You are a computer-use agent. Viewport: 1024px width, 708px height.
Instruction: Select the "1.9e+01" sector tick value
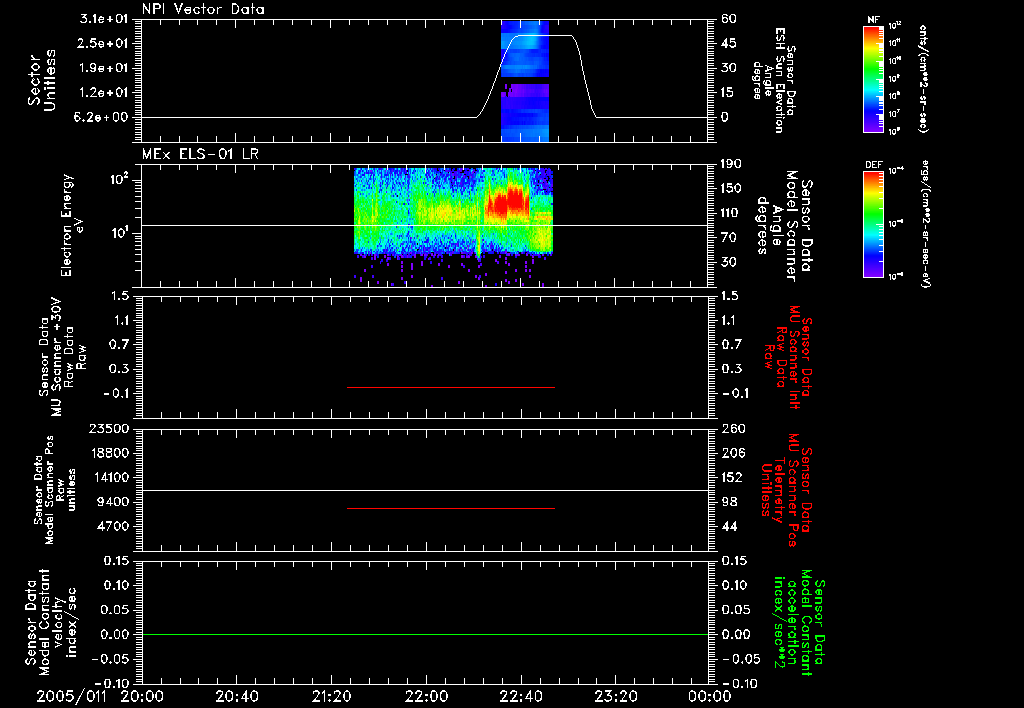(x=104, y=68)
